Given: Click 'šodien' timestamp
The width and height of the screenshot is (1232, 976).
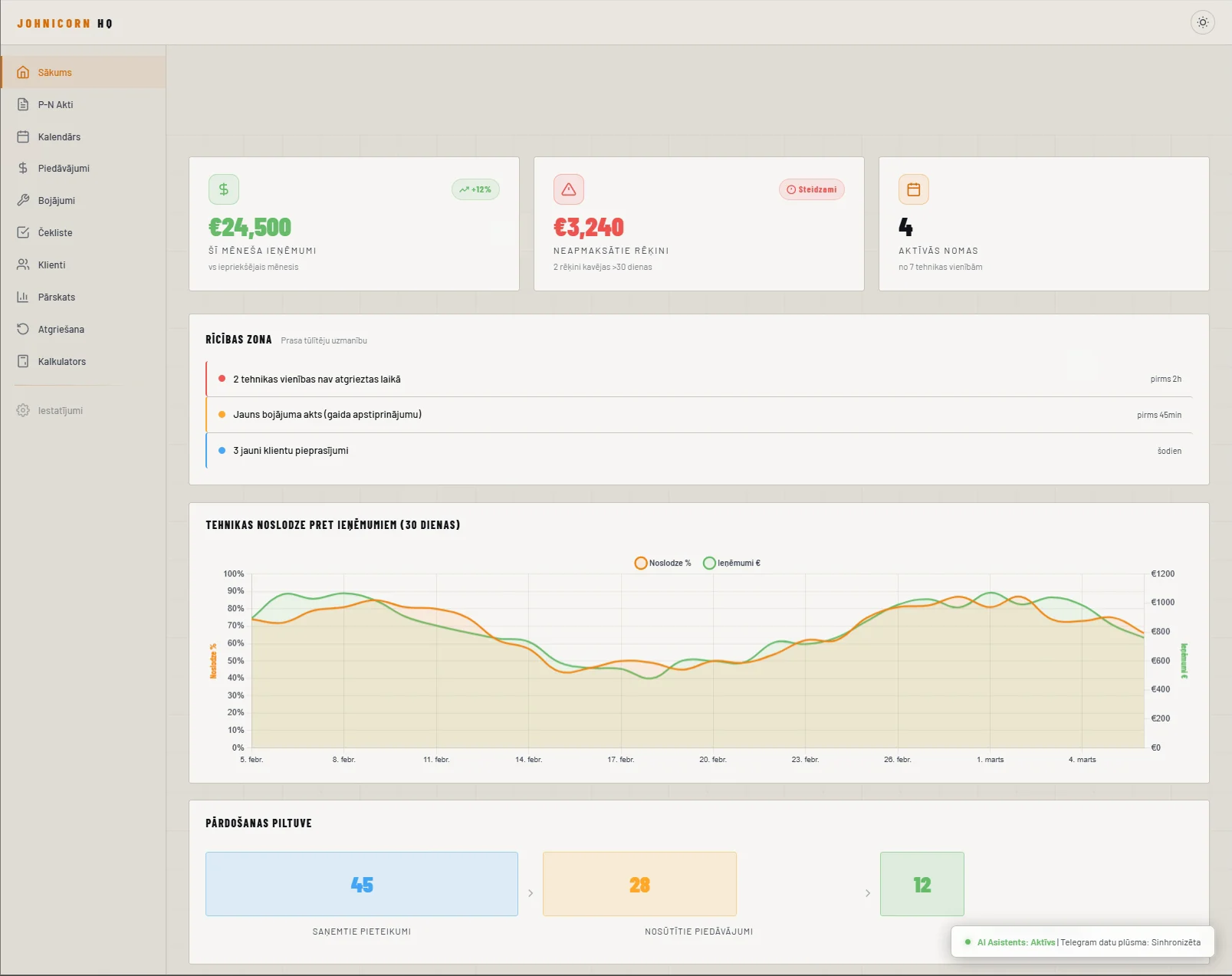Looking at the screenshot, I should pos(1170,451).
